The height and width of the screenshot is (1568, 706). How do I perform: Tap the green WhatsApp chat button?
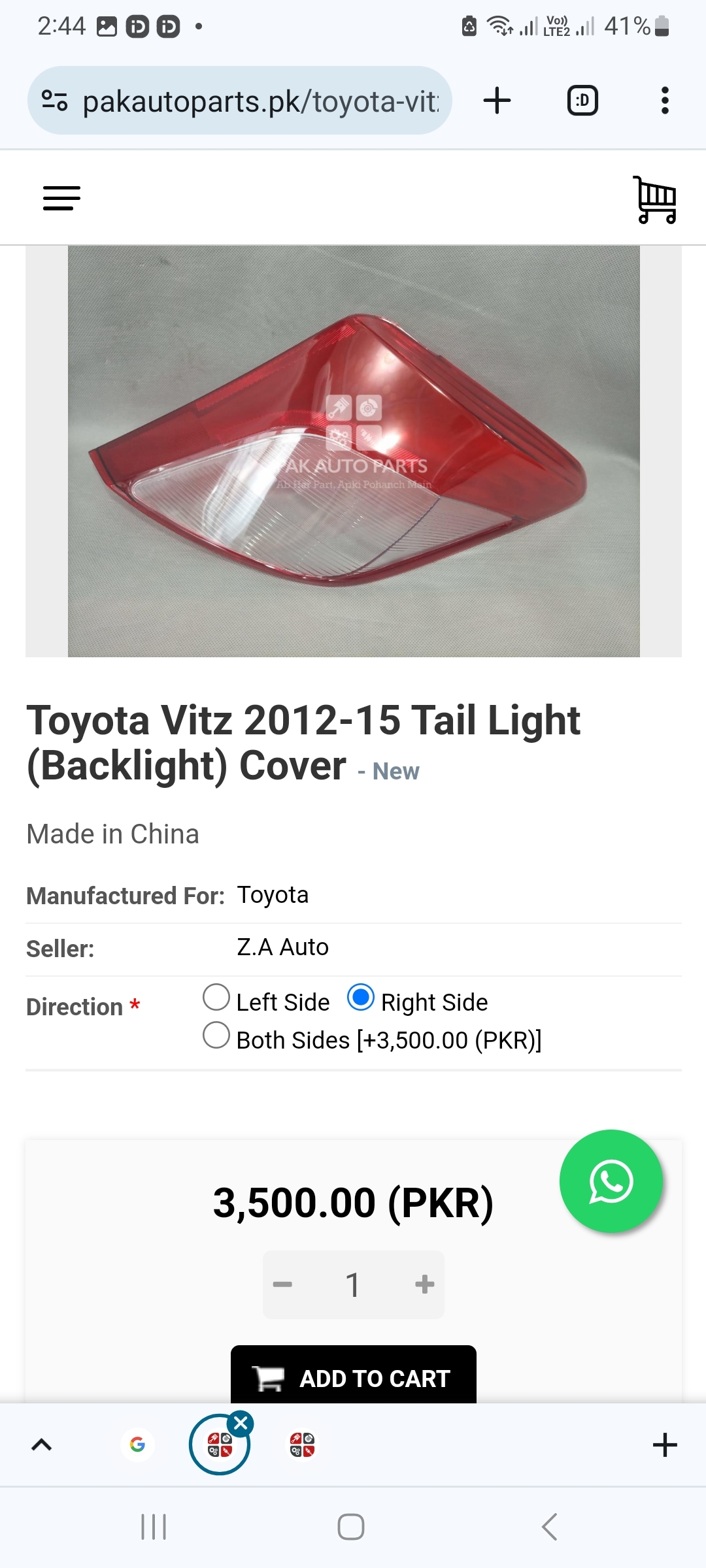pos(611,1181)
